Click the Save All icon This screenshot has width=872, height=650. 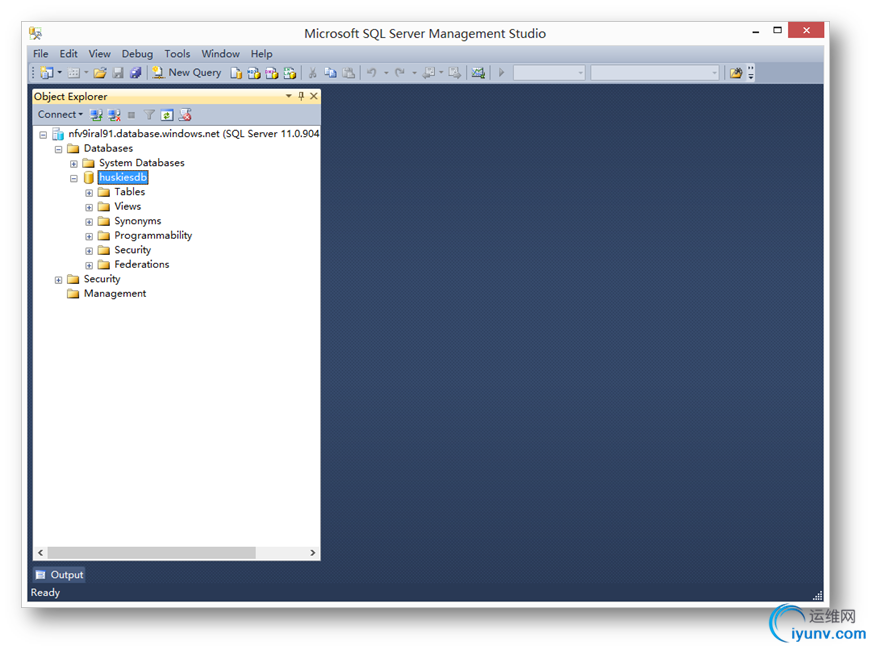135,73
